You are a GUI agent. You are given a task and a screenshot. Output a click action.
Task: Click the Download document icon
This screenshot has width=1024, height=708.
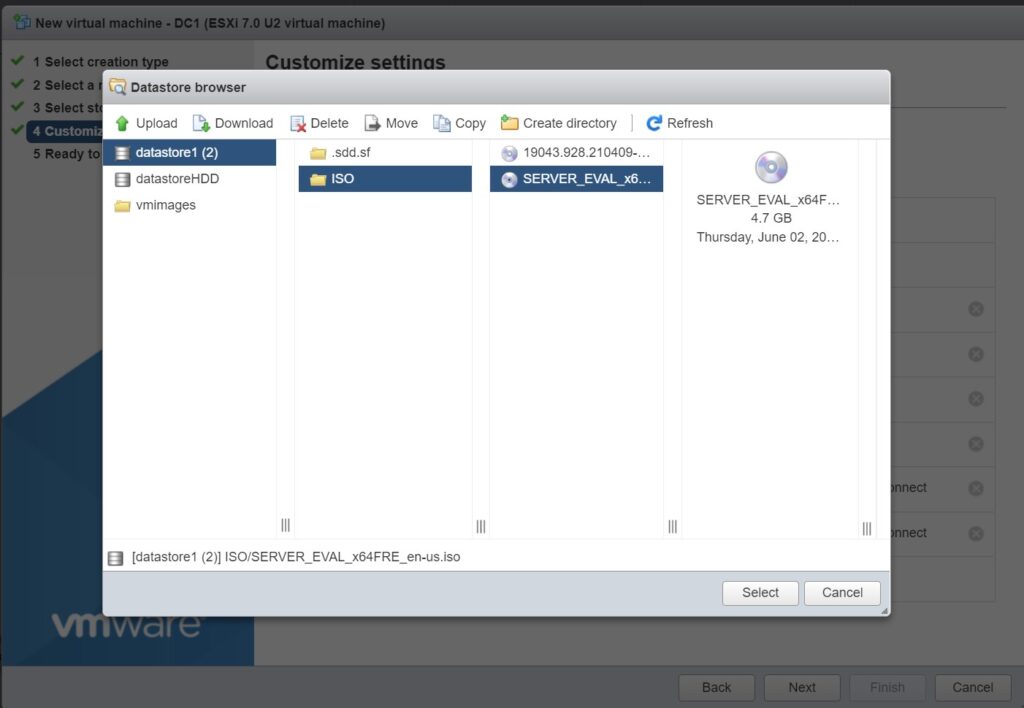click(x=201, y=123)
